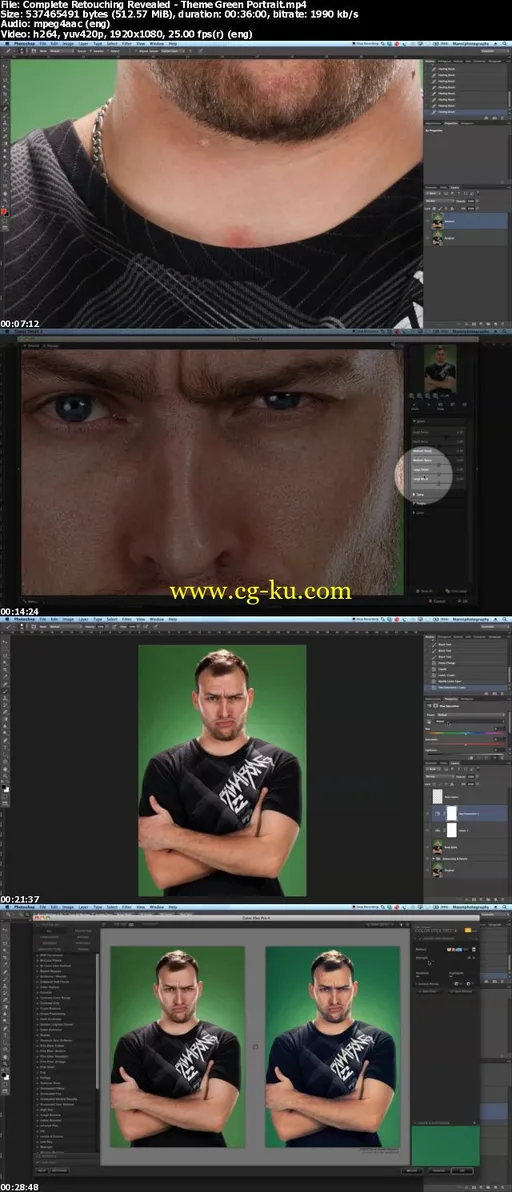Select the Retouch layer in 00:07:12 frame
Viewport: 512px width, 1192px height.
pos(460,221)
